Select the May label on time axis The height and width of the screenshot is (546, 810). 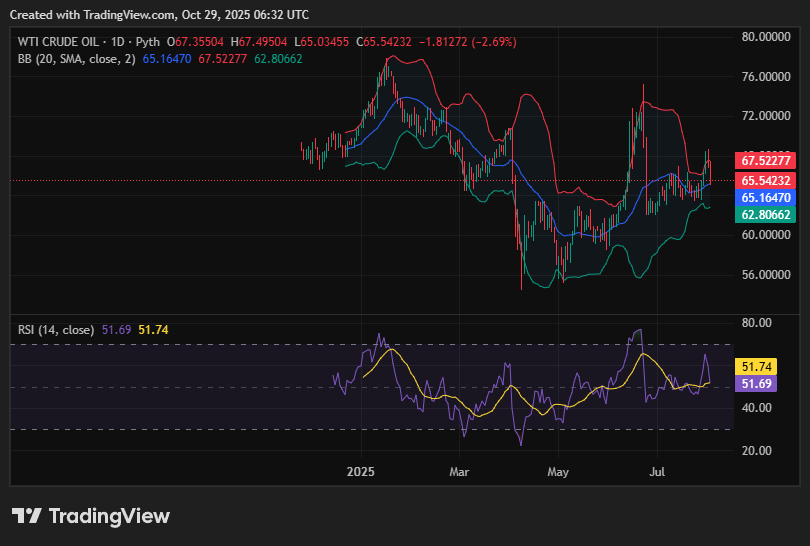pos(558,470)
